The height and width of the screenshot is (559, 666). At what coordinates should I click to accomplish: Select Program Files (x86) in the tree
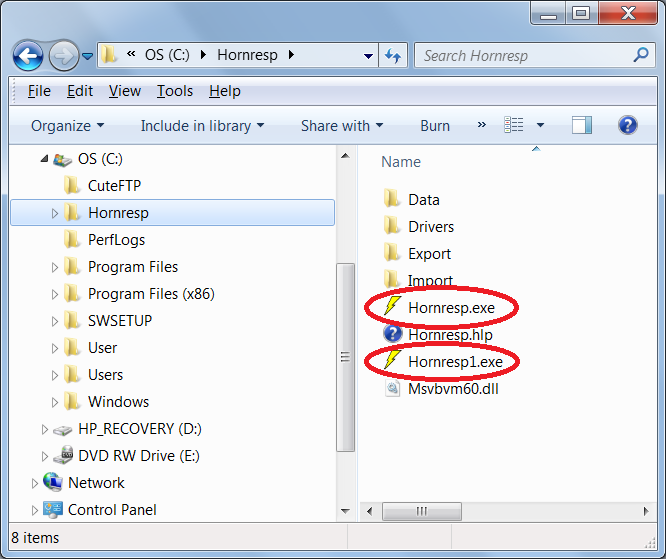(151, 294)
